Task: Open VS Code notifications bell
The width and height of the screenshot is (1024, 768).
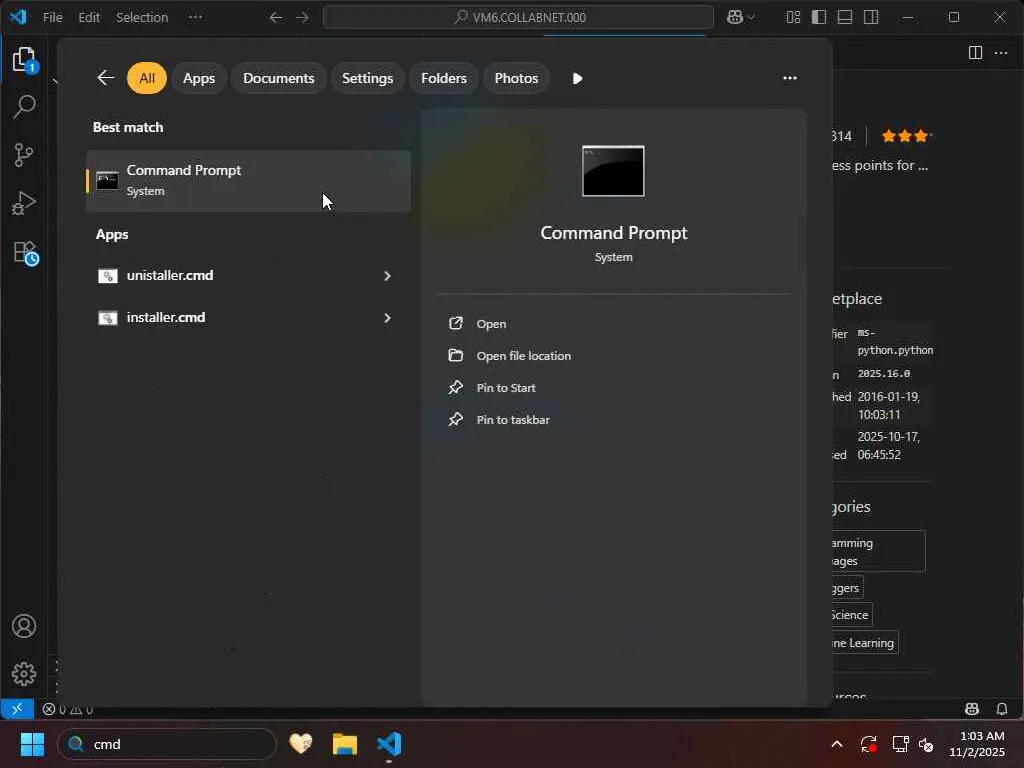Action: 1001,709
